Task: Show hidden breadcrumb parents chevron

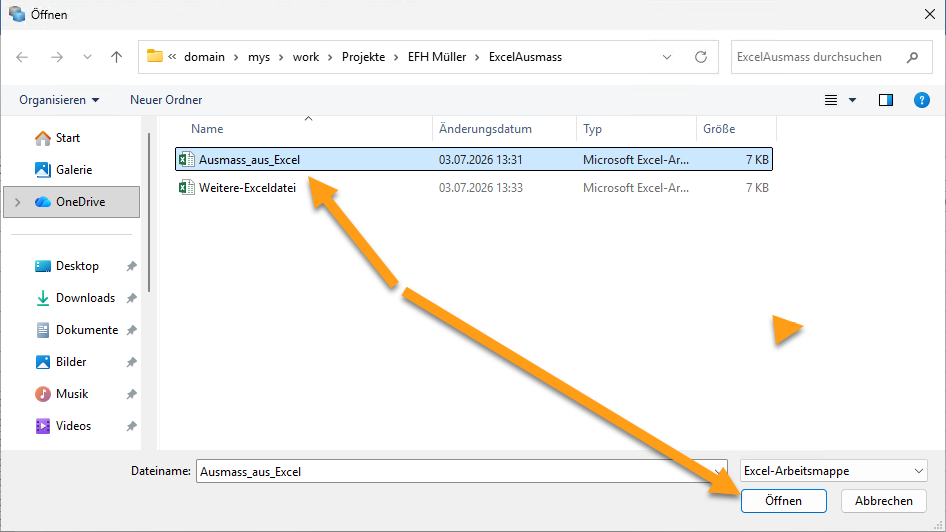Action: (x=172, y=57)
